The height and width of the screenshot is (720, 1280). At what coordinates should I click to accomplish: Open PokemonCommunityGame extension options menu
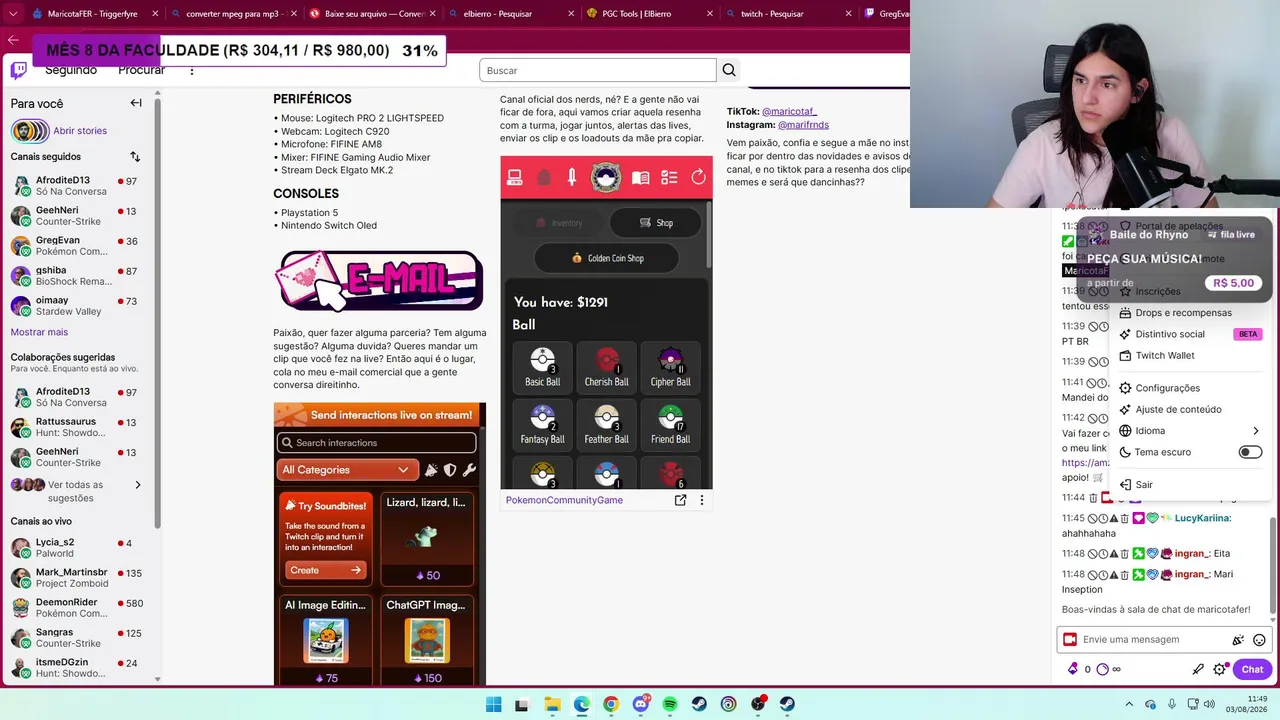(x=701, y=500)
